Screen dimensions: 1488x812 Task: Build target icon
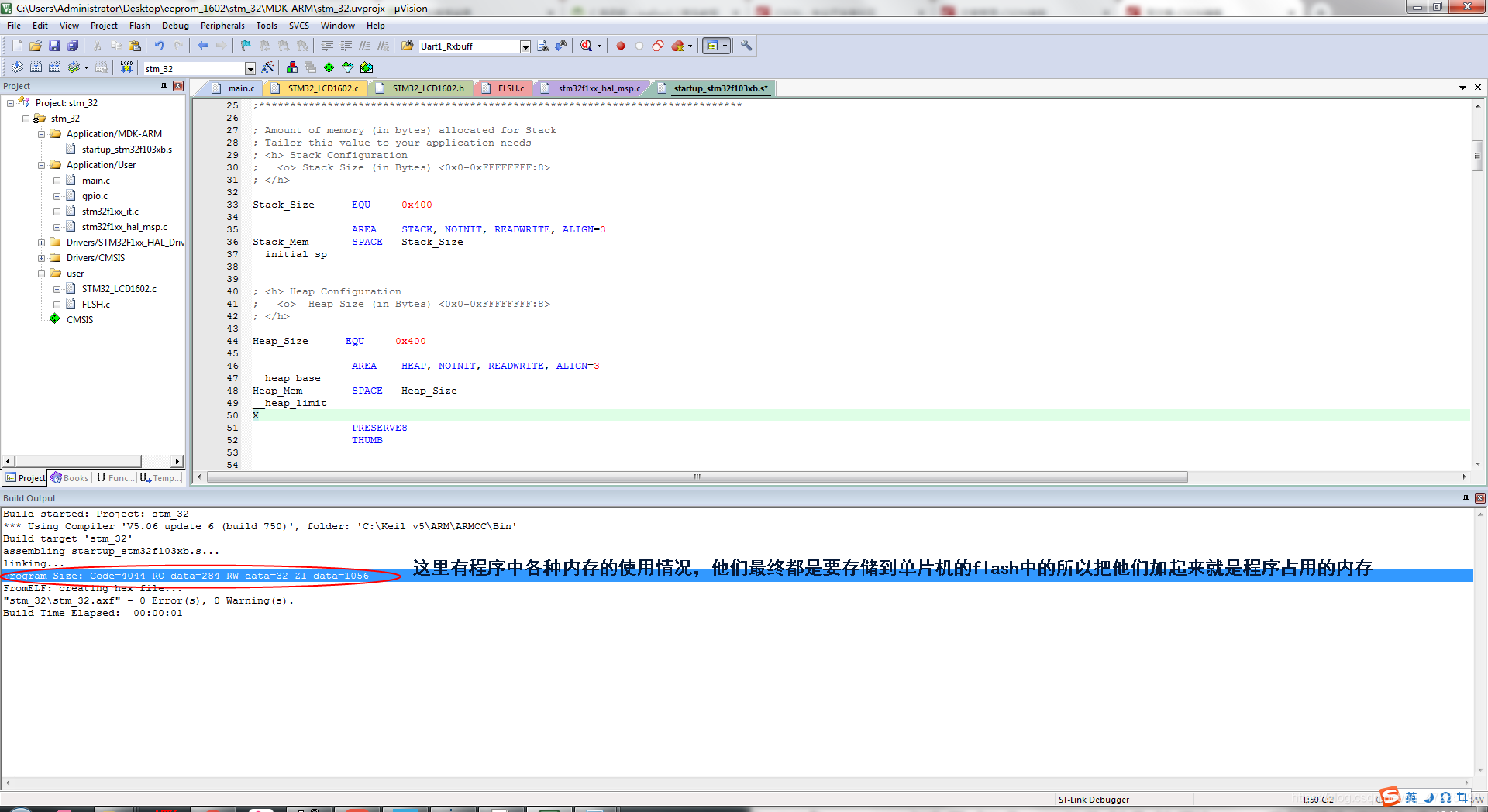point(36,67)
